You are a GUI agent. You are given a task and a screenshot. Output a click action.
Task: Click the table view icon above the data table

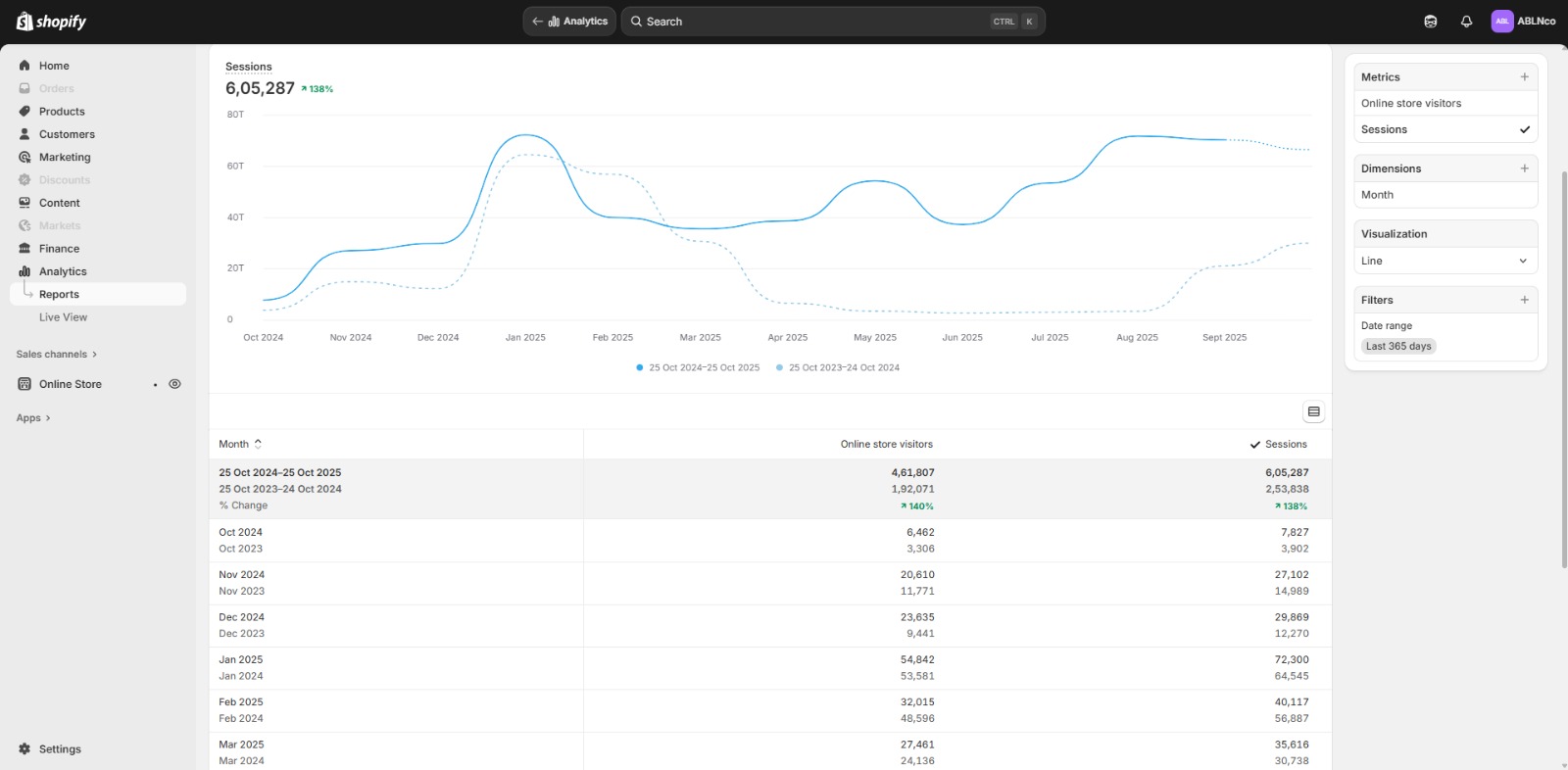tap(1314, 411)
